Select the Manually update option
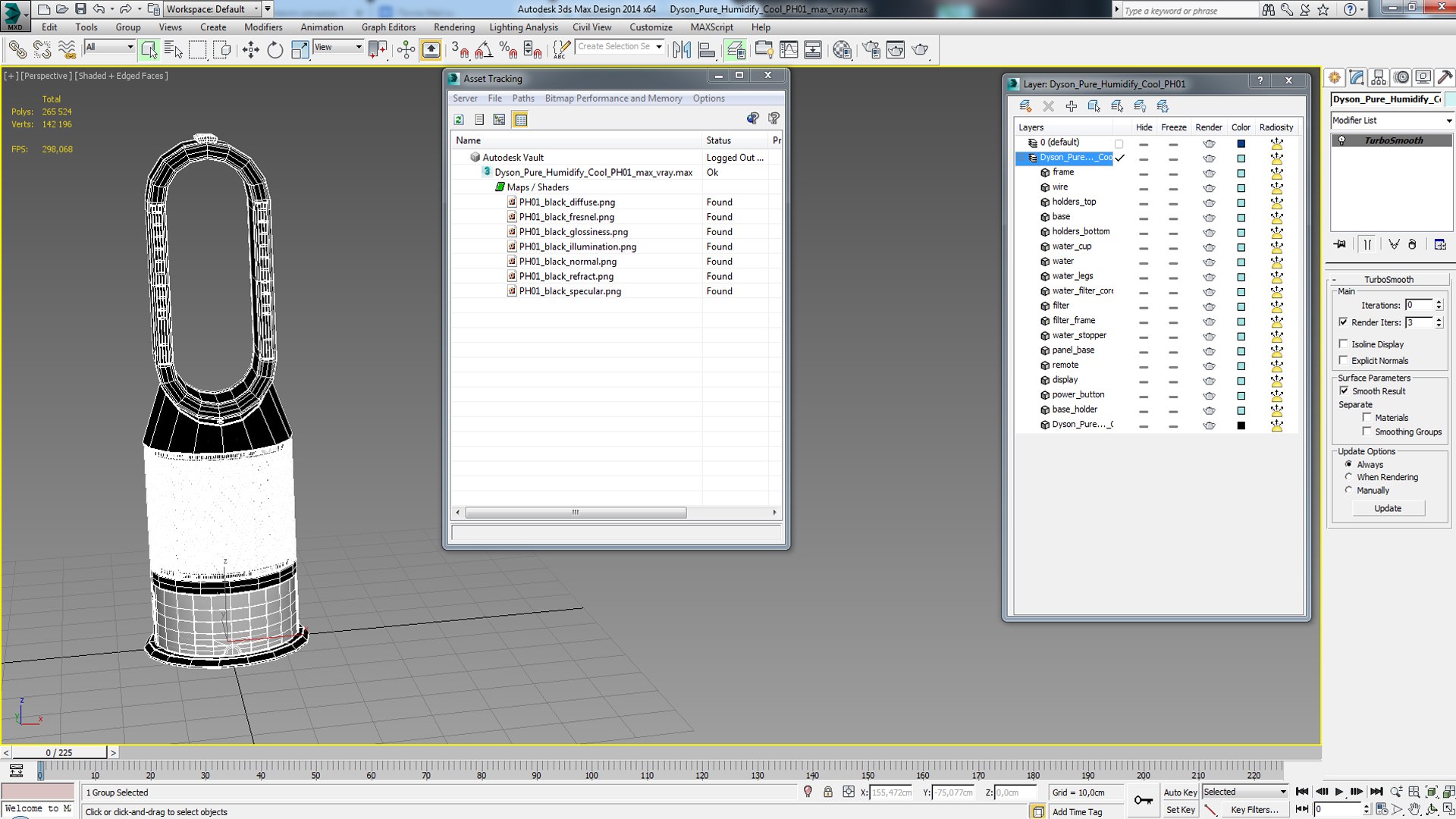Viewport: 1456px width, 819px height. pos(1348,490)
